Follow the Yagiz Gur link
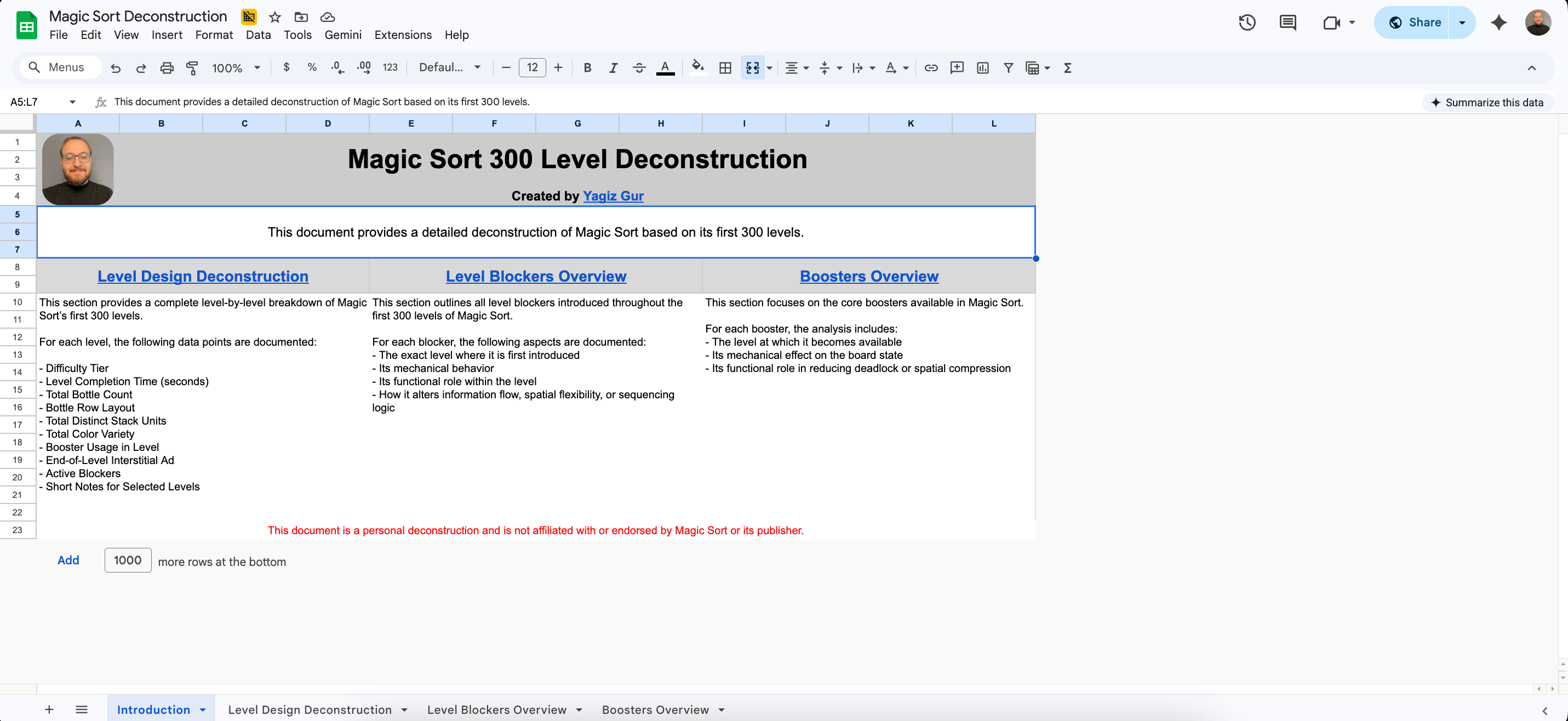1568x721 pixels. (613, 196)
